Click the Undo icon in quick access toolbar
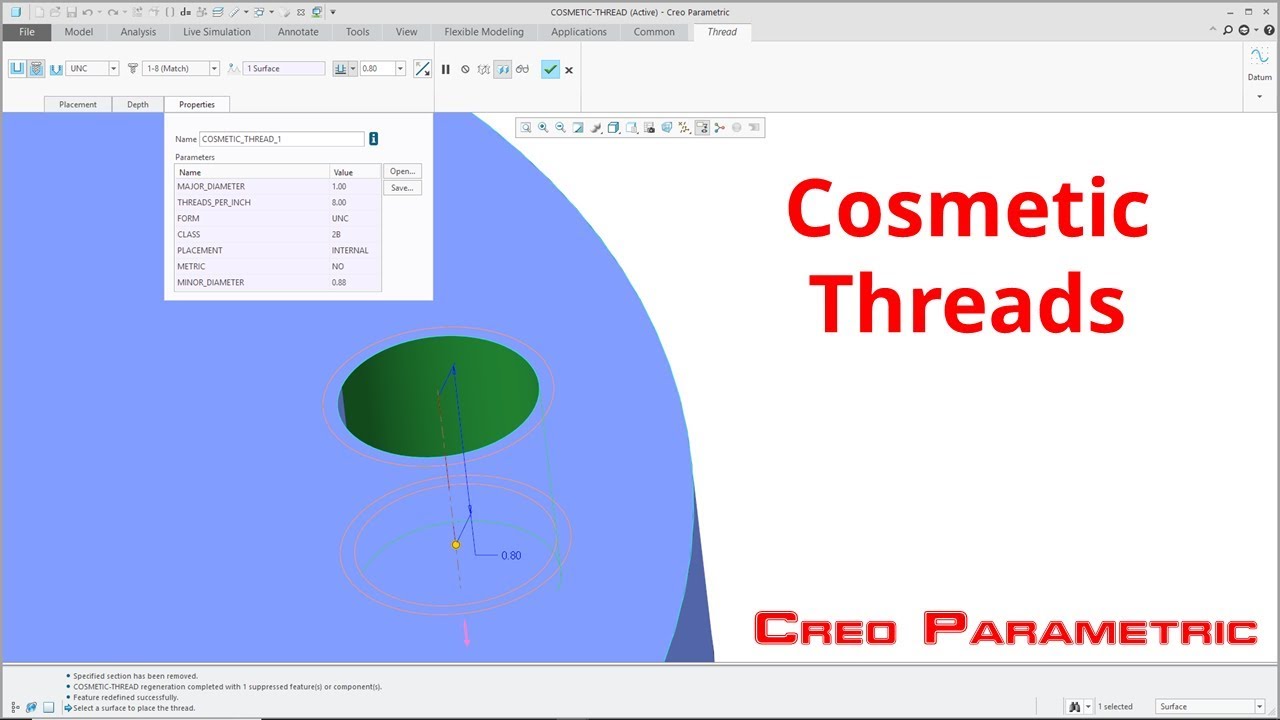1280x720 pixels. (87, 12)
